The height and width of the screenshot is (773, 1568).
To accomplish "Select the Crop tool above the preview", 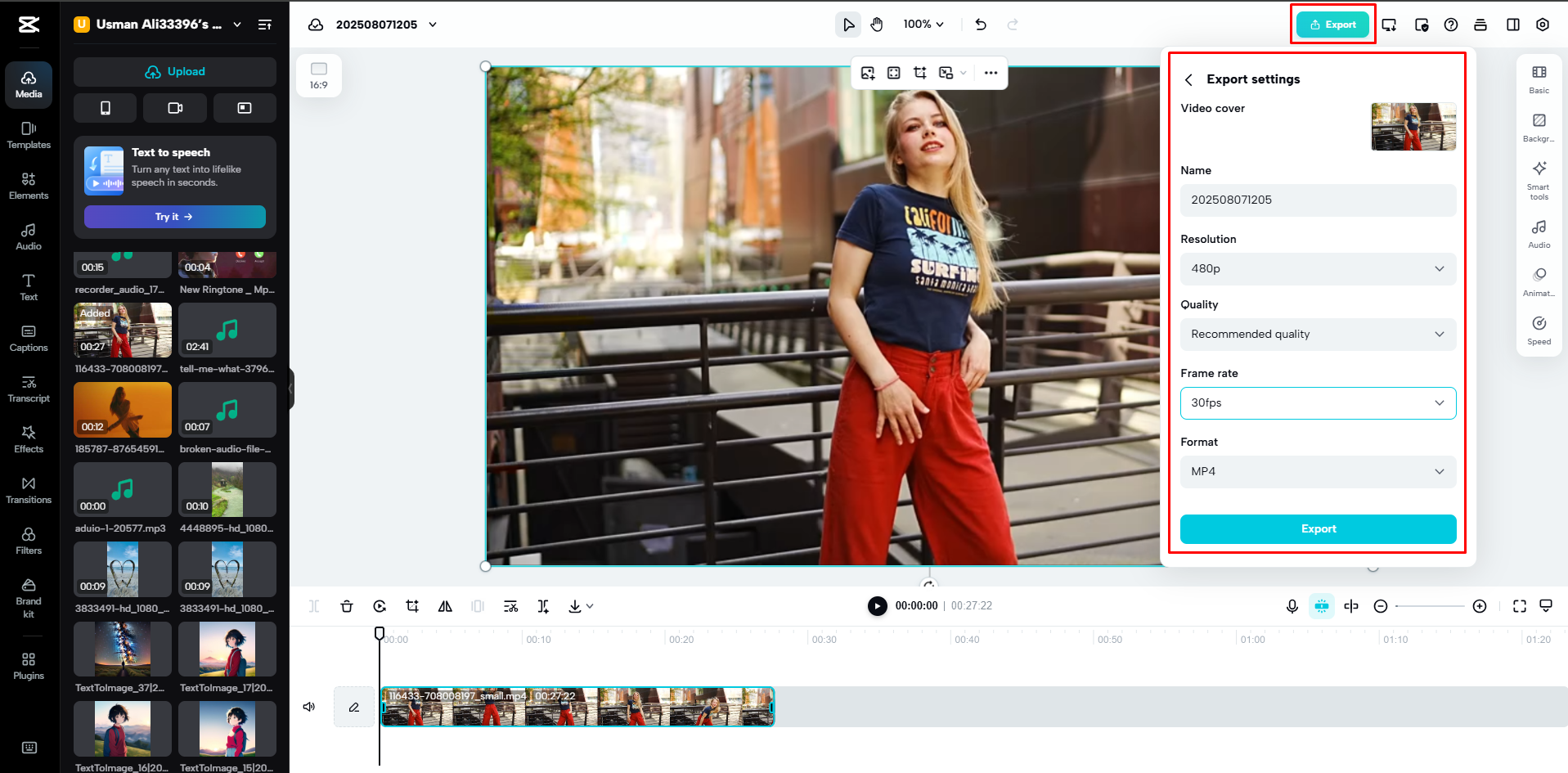I will [x=919, y=73].
